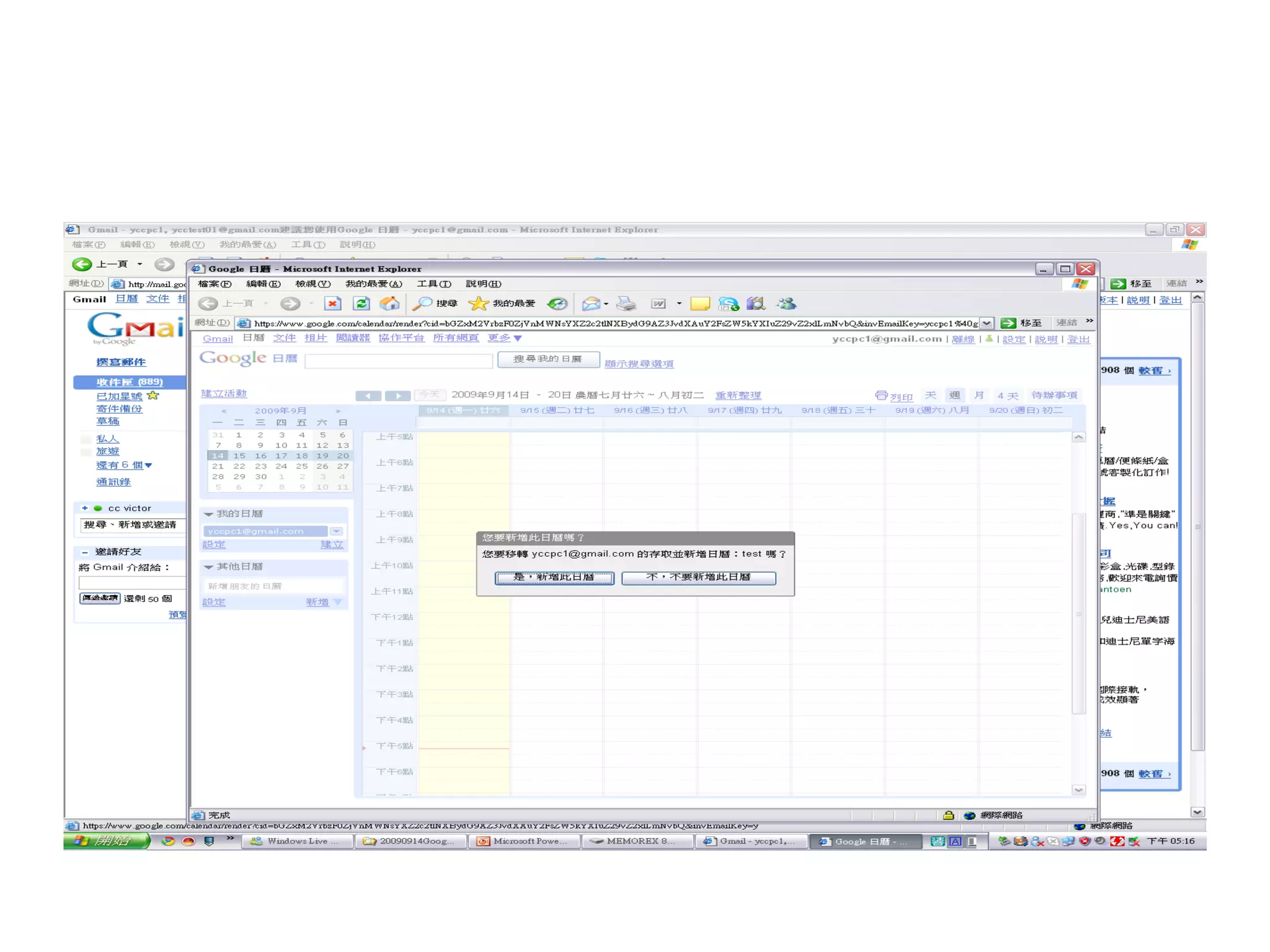Open the 工具(T) menu
The height and width of the screenshot is (952, 1270).
pyautogui.click(x=433, y=284)
